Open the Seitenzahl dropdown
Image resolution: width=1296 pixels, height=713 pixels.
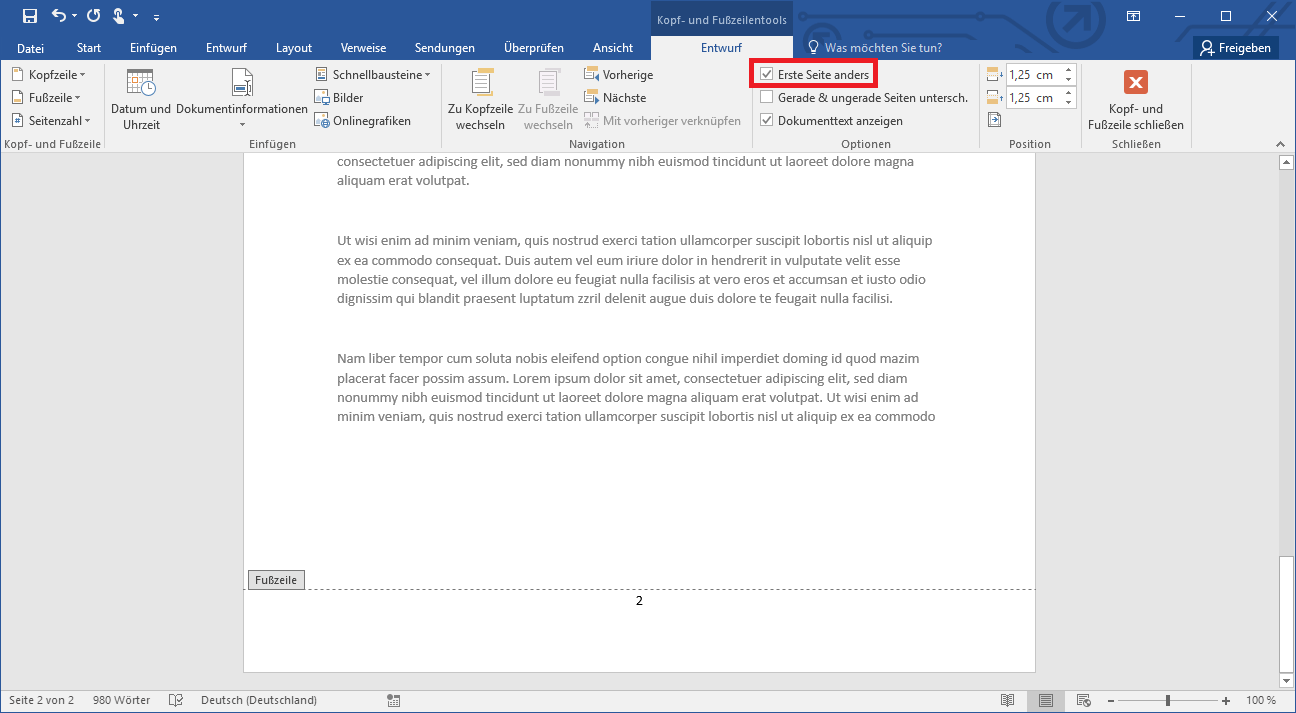point(52,121)
